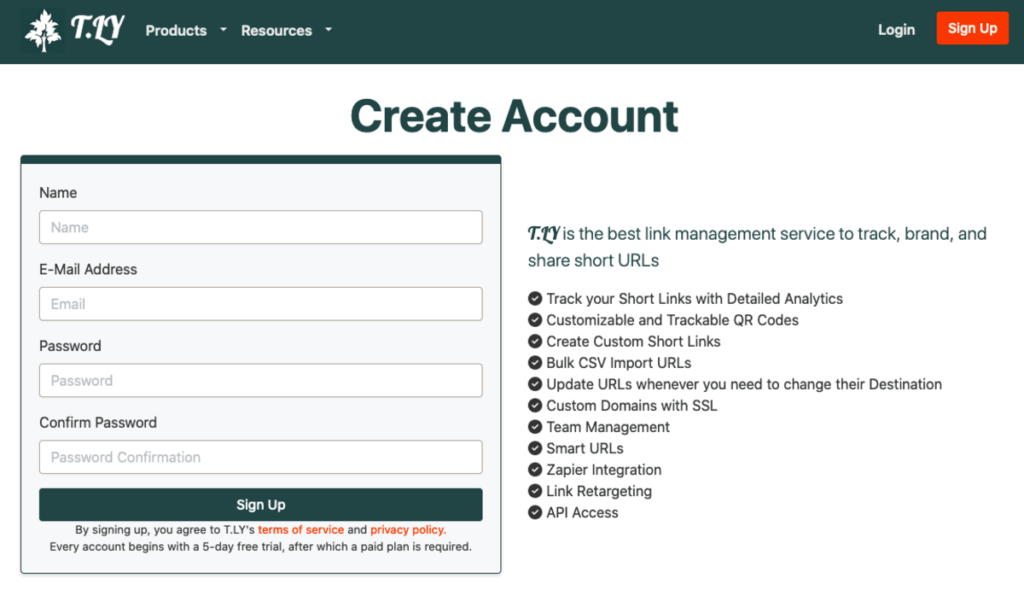Click the "Smart URLs" feature text
The width and height of the screenshot is (1024, 596).
point(584,448)
